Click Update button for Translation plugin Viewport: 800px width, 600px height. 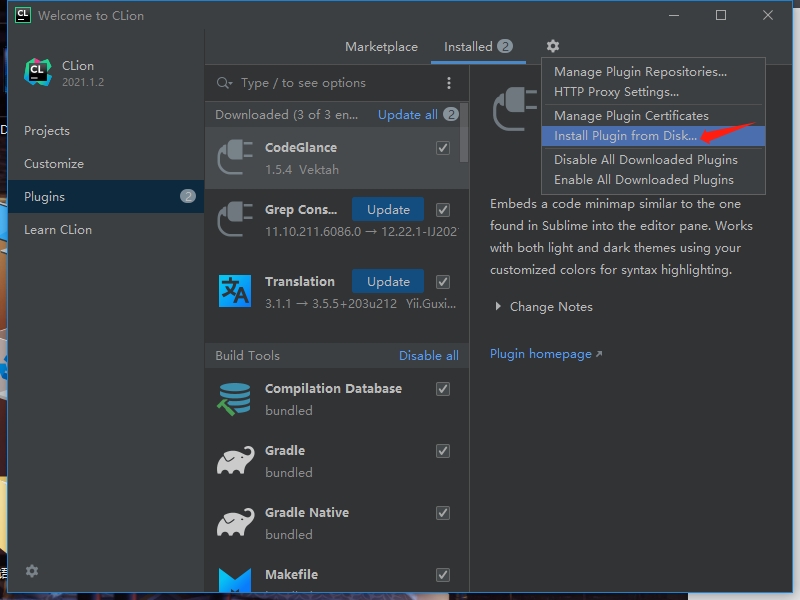388,282
